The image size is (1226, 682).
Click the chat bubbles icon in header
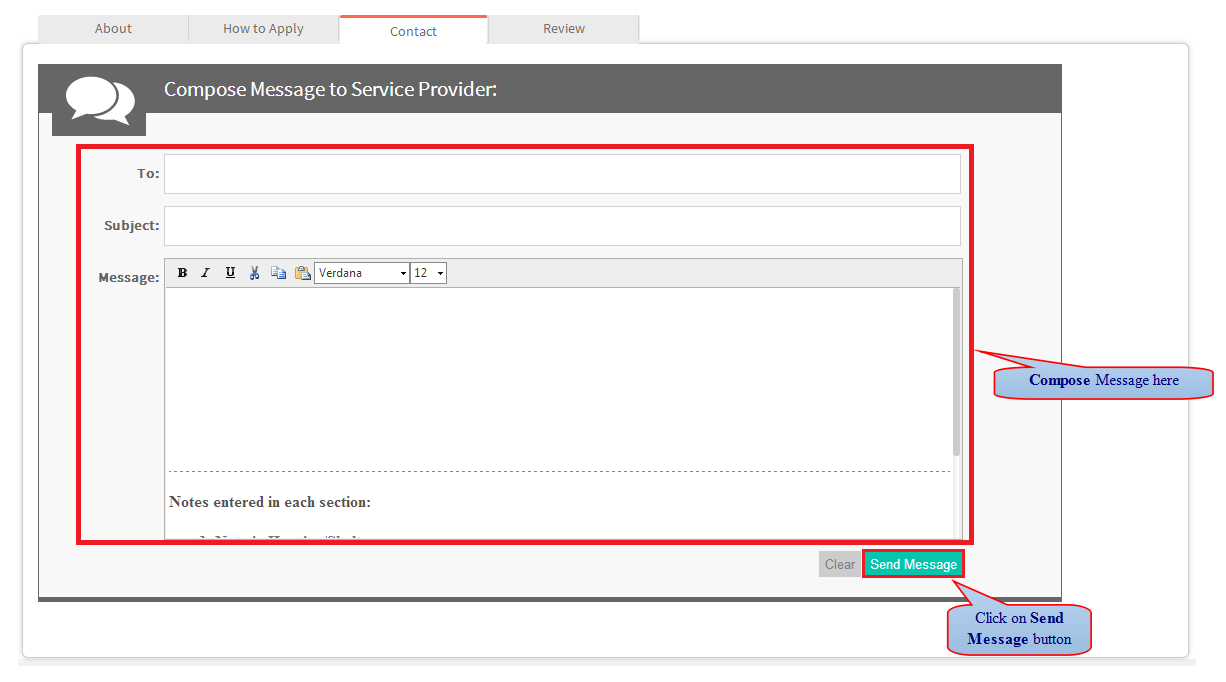pyautogui.click(x=100, y=100)
